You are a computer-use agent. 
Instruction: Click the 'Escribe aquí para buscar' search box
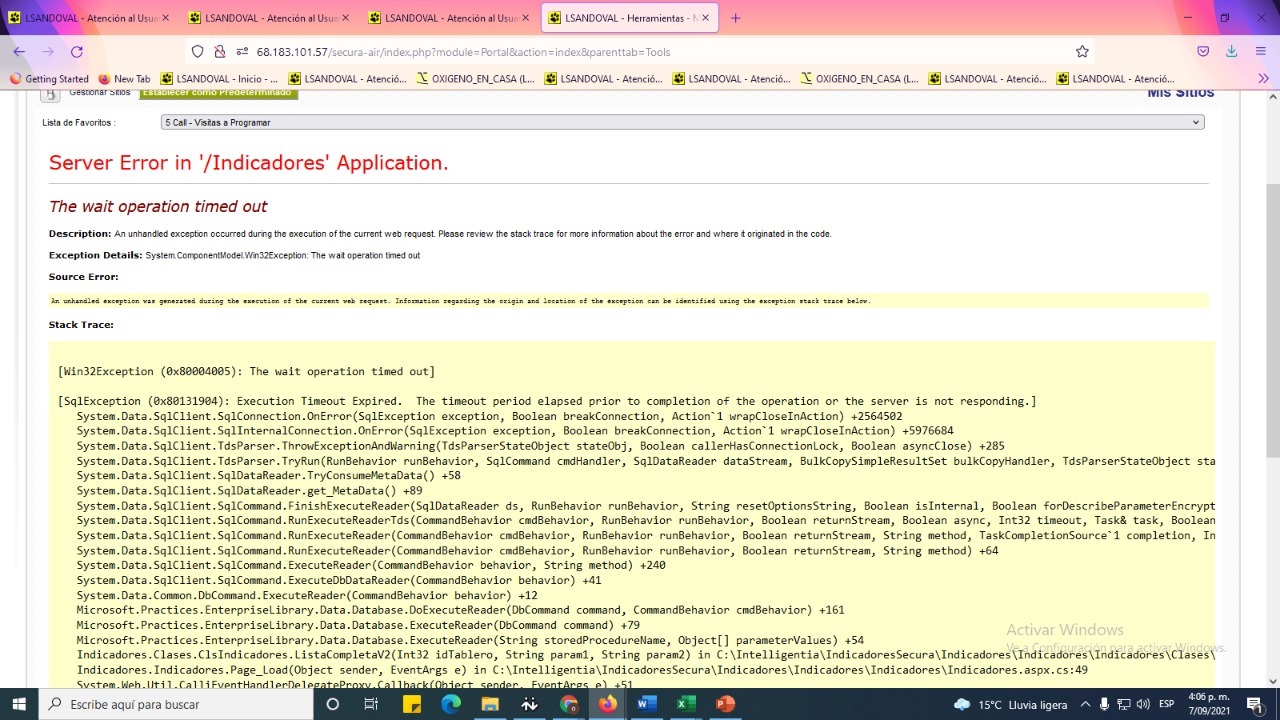175,704
